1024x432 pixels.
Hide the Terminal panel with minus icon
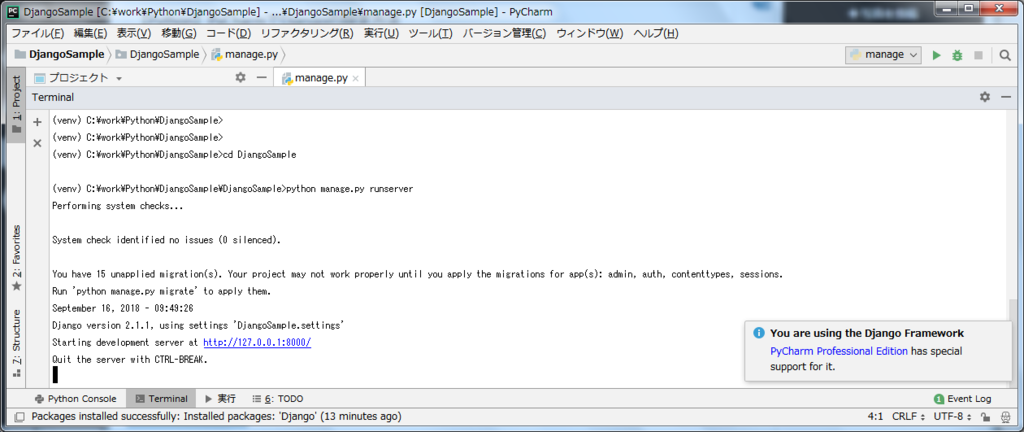pos(1006,97)
